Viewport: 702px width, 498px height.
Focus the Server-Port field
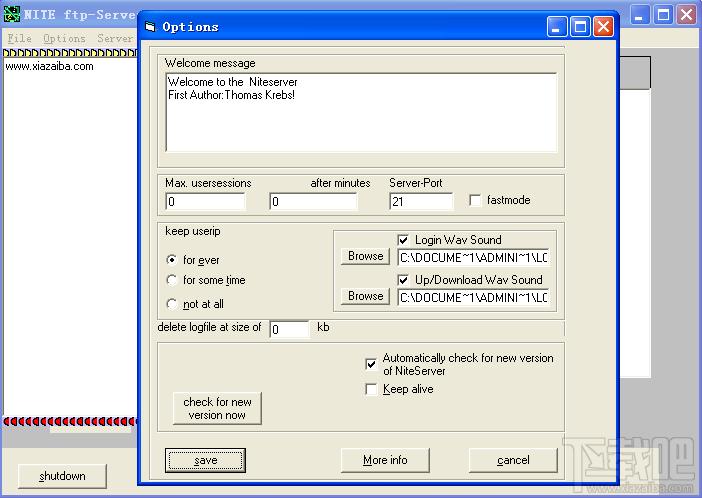[x=421, y=202]
